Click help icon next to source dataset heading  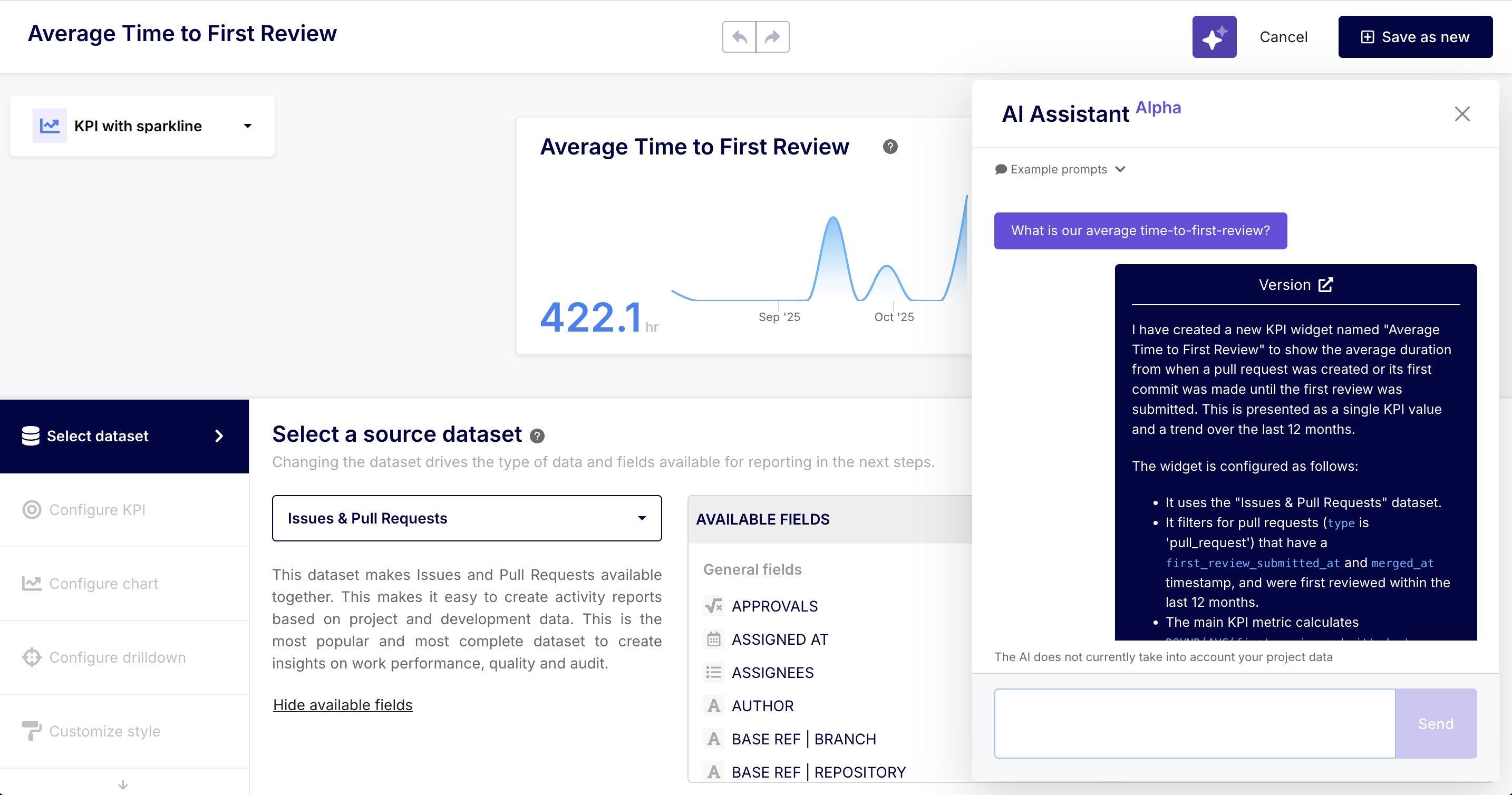pyautogui.click(x=537, y=435)
